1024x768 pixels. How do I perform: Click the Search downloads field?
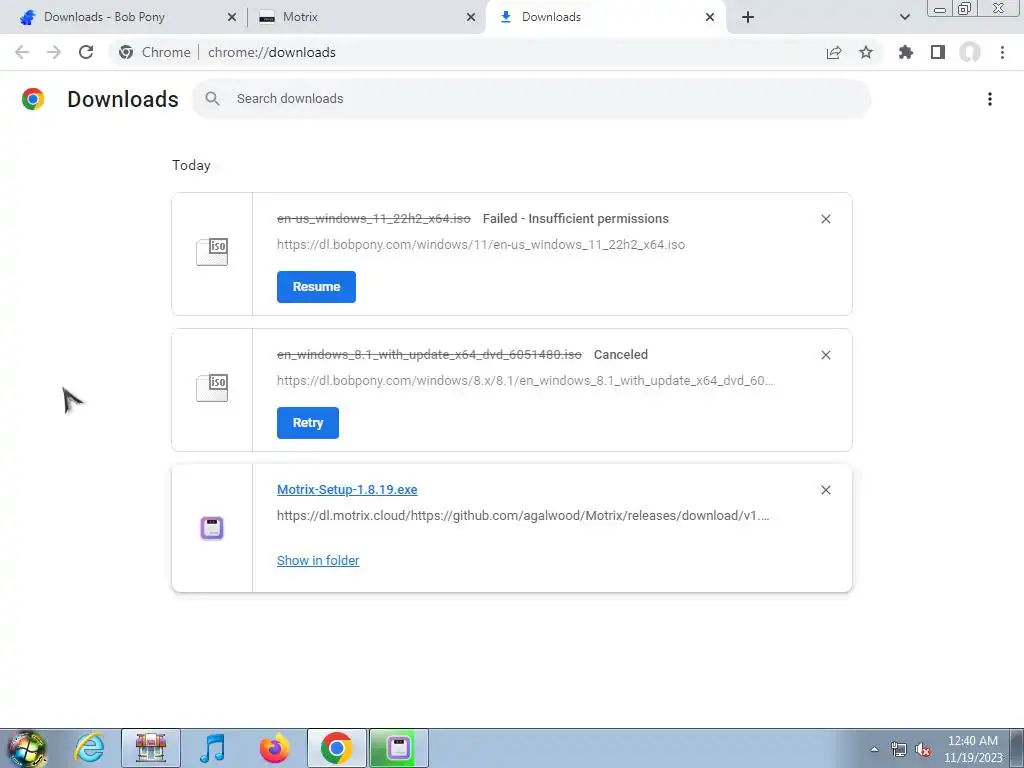point(532,99)
